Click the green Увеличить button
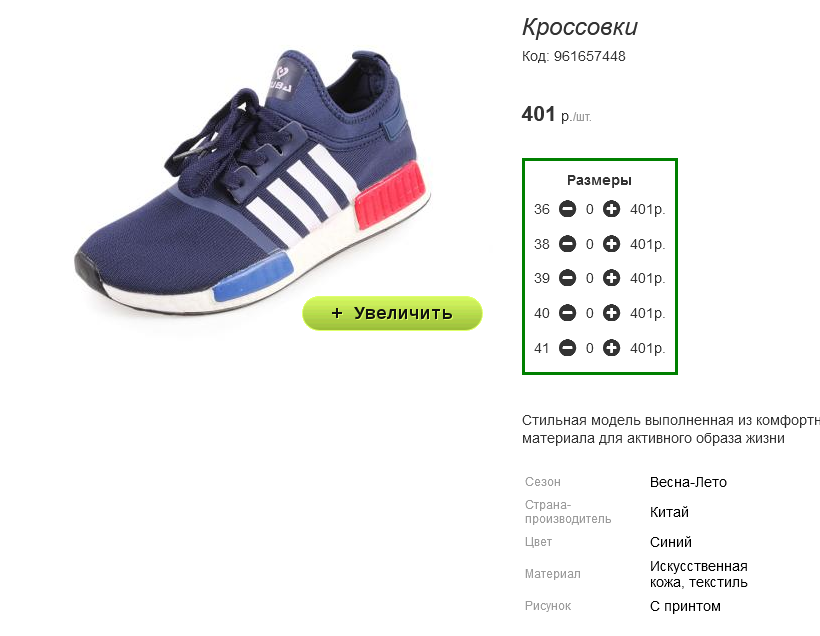 pos(392,313)
